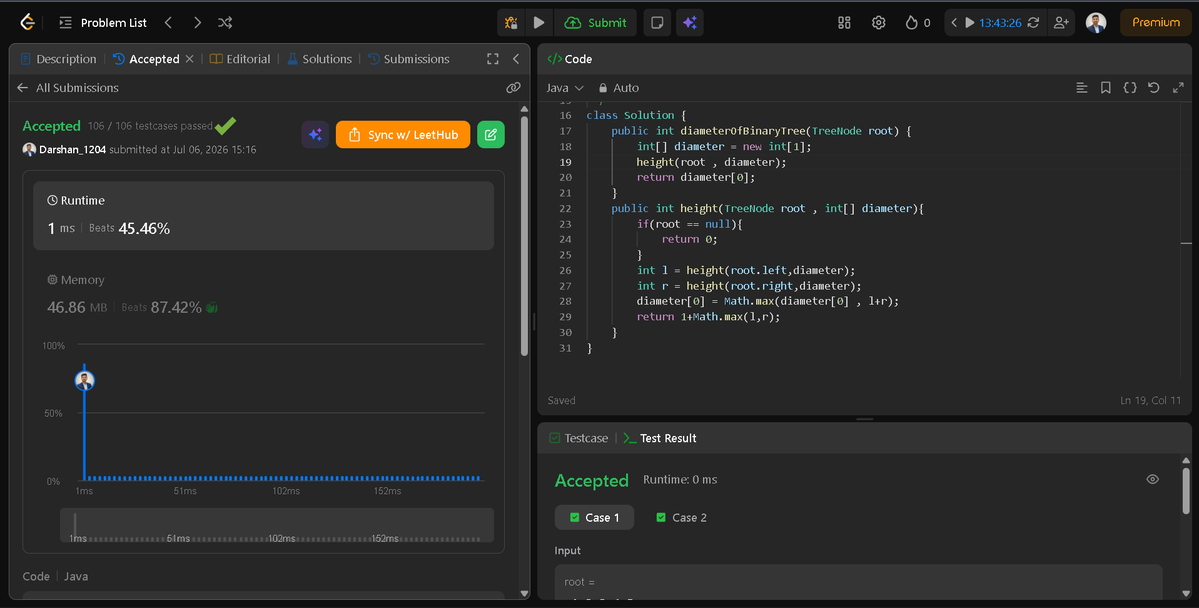This screenshot has width=1199, height=608.
Task: Open the profile avatar menu
Action: [x=1096, y=23]
